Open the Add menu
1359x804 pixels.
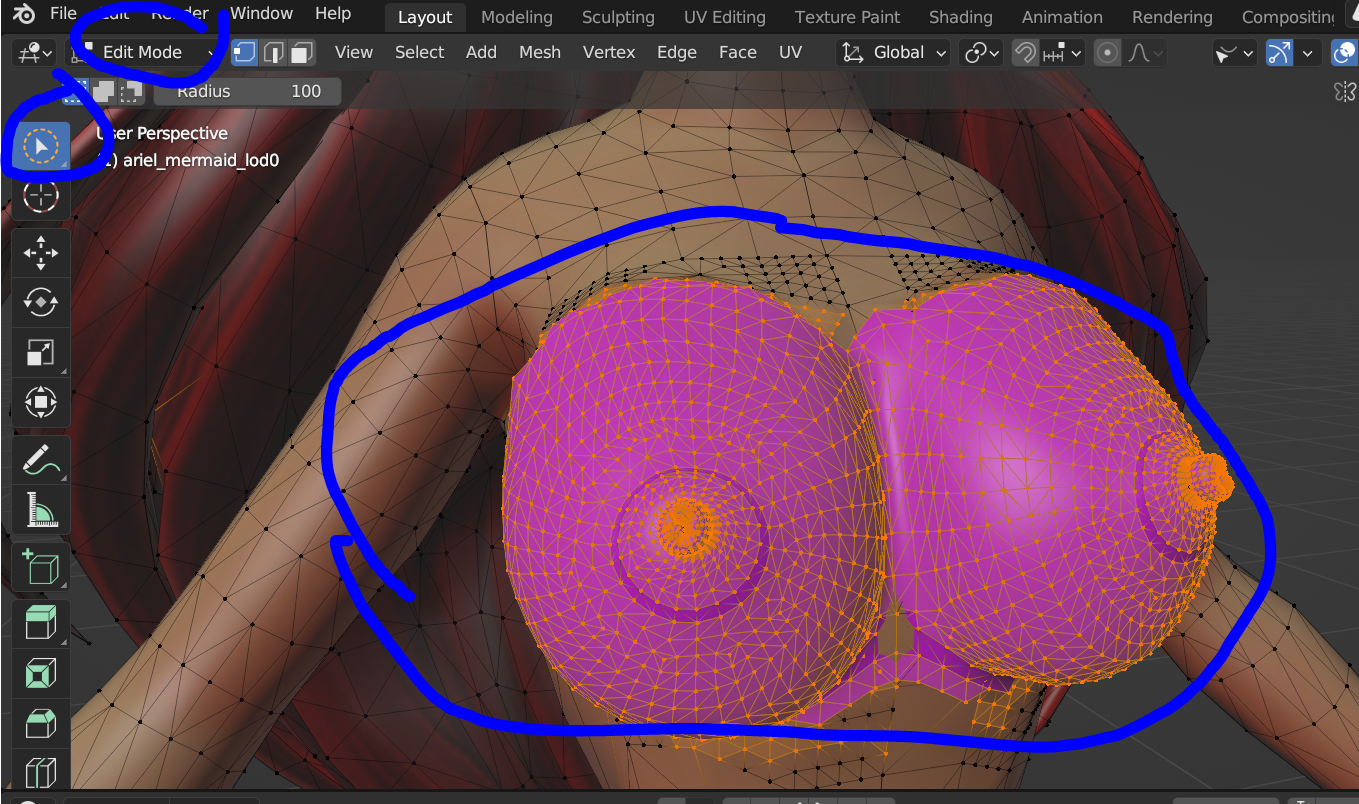(x=481, y=53)
